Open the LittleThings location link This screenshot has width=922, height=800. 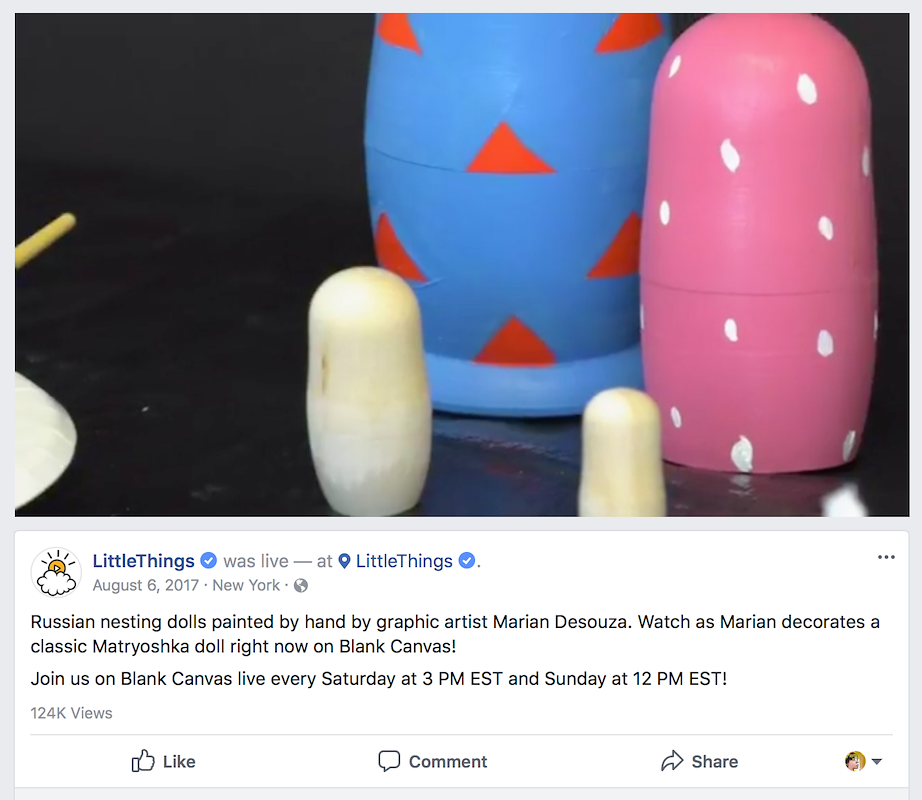pos(405,561)
